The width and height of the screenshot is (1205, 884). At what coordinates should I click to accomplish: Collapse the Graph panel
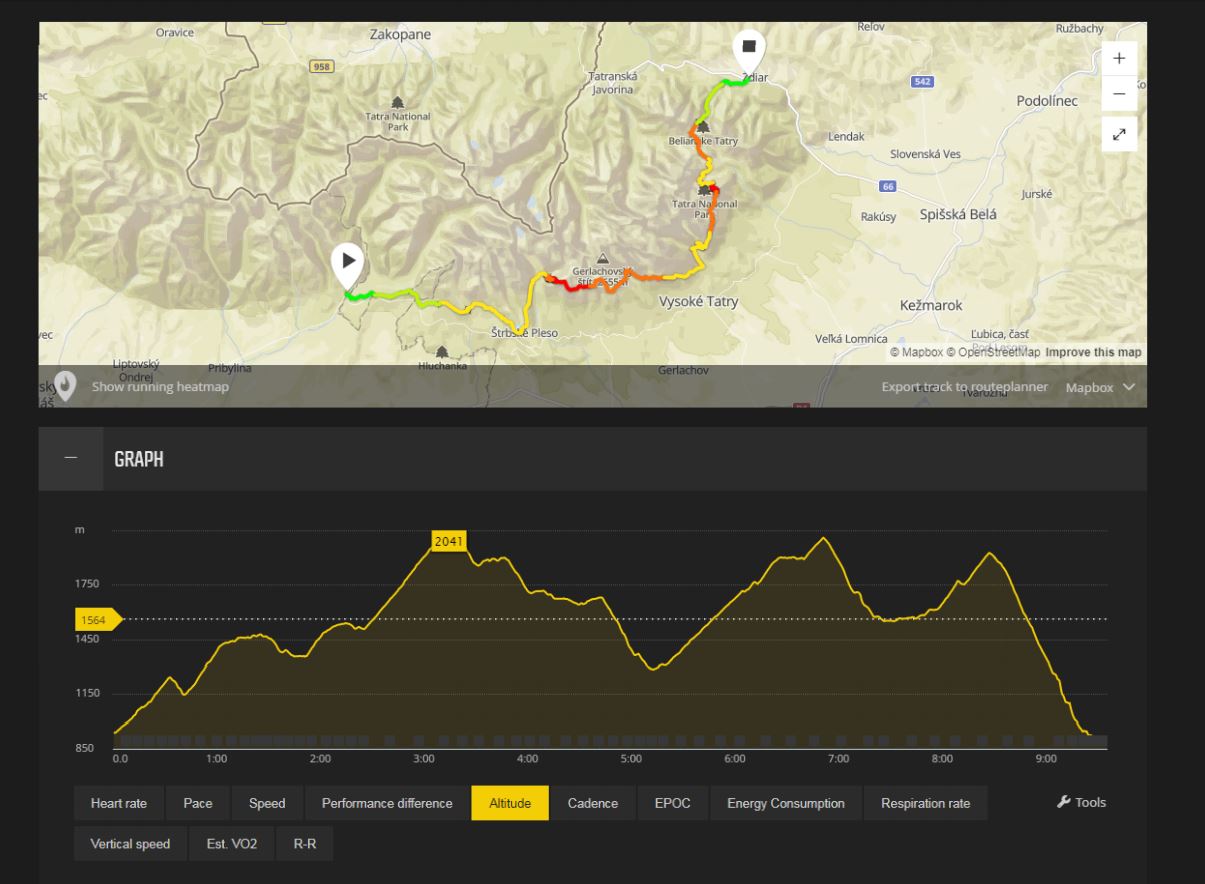[70, 458]
